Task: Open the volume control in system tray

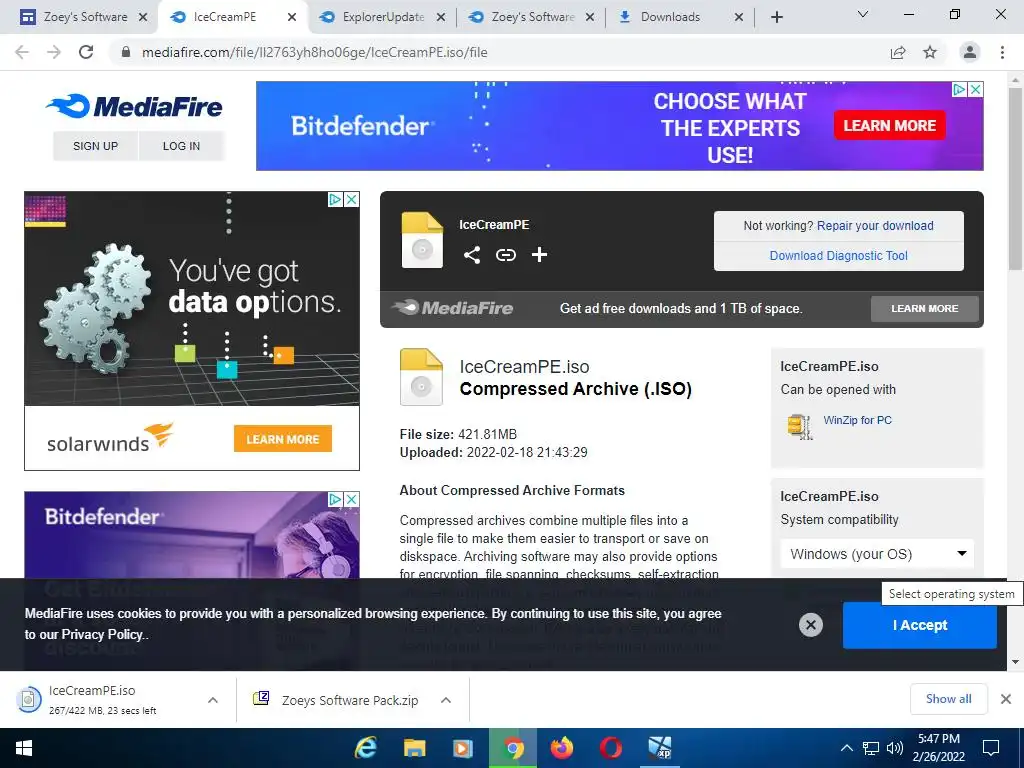Action: [895, 748]
